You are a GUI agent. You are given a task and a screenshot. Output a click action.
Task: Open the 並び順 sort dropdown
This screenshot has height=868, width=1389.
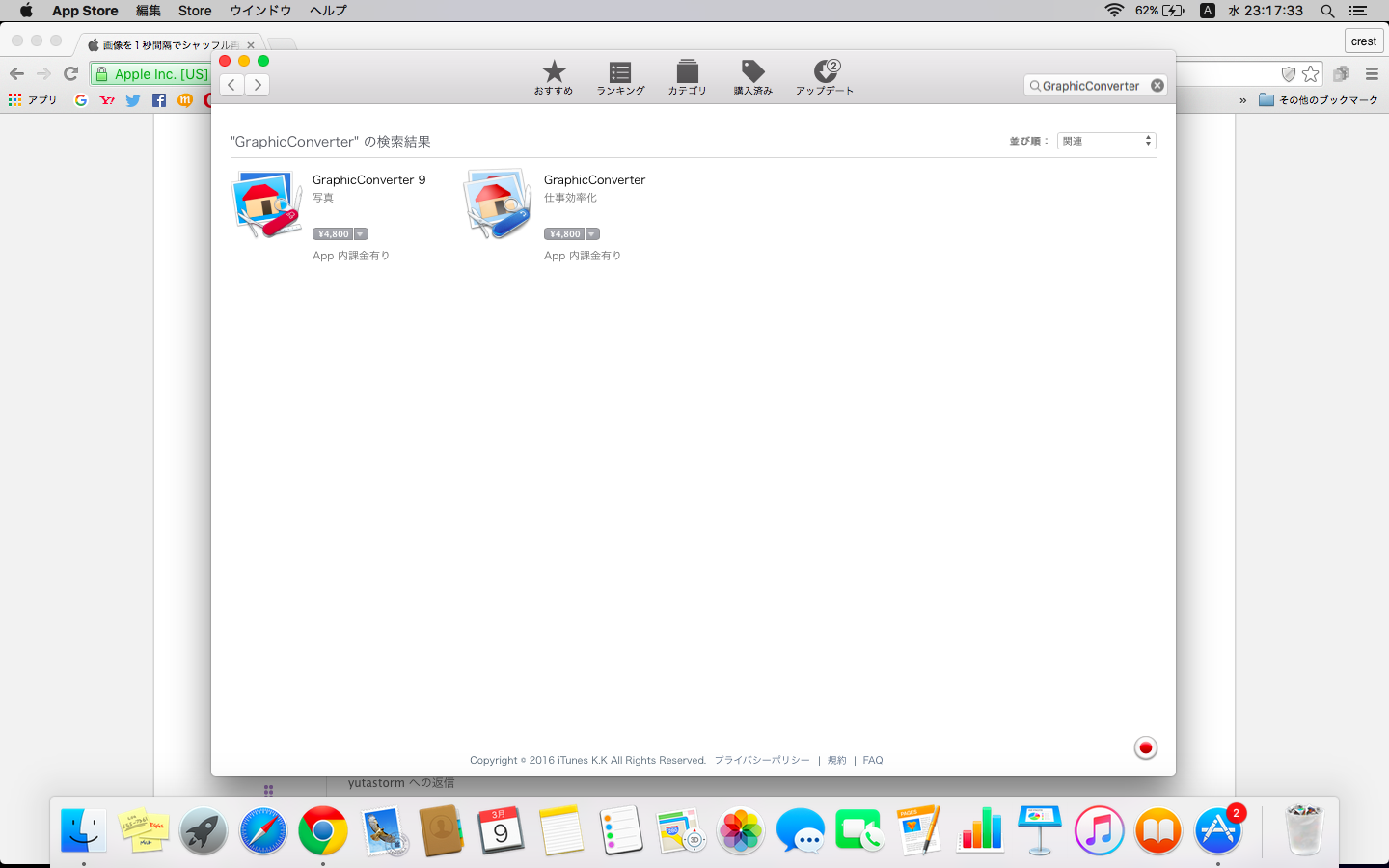pos(1106,141)
